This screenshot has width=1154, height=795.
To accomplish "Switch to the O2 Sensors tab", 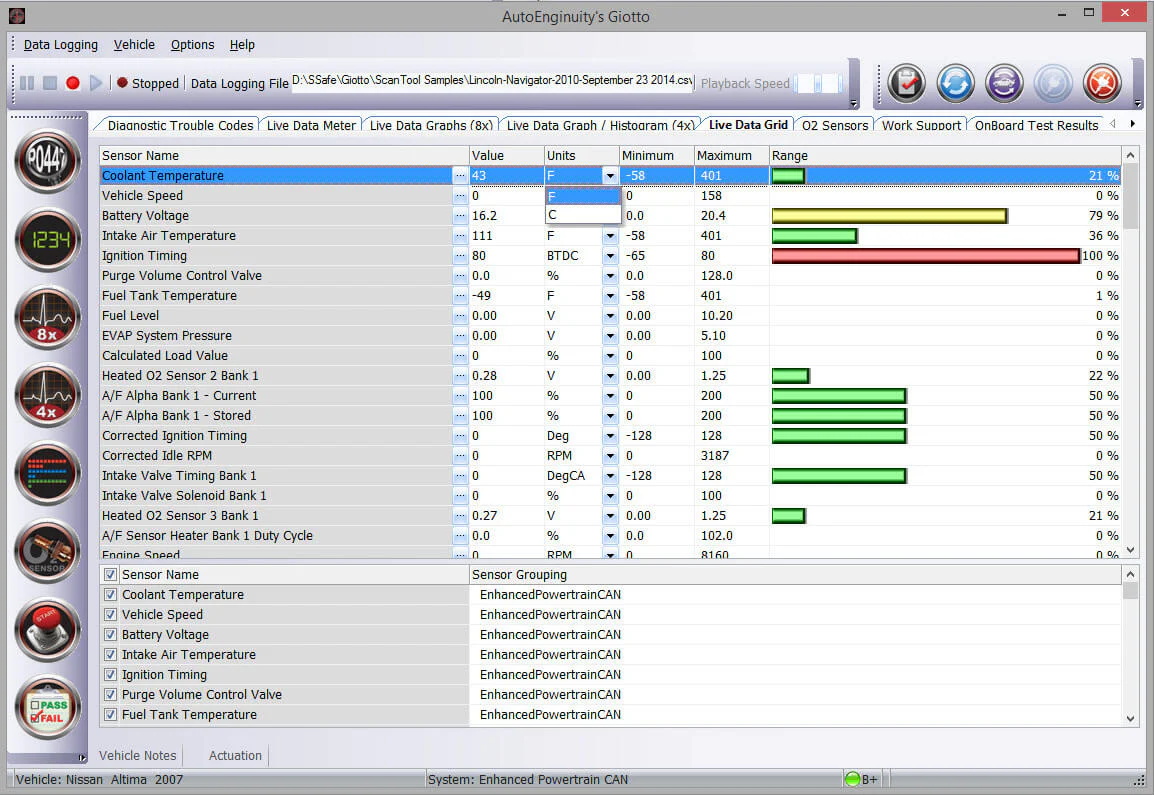I will click(x=835, y=125).
